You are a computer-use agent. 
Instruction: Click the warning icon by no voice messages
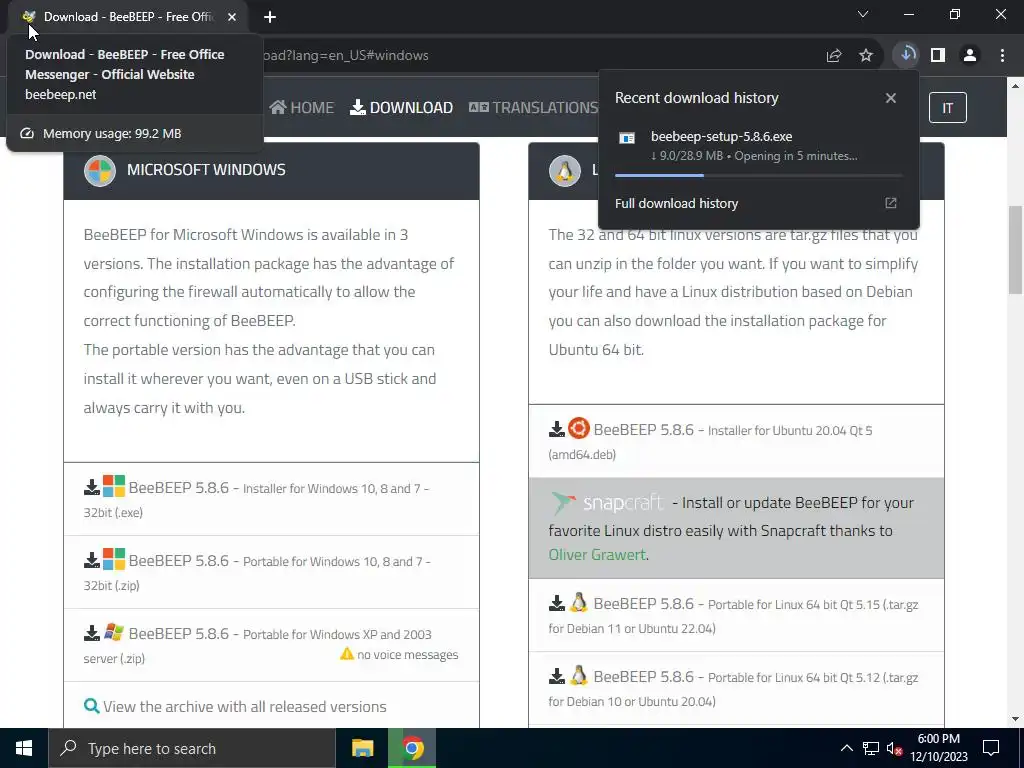pyautogui.click(x=347, y=654)
